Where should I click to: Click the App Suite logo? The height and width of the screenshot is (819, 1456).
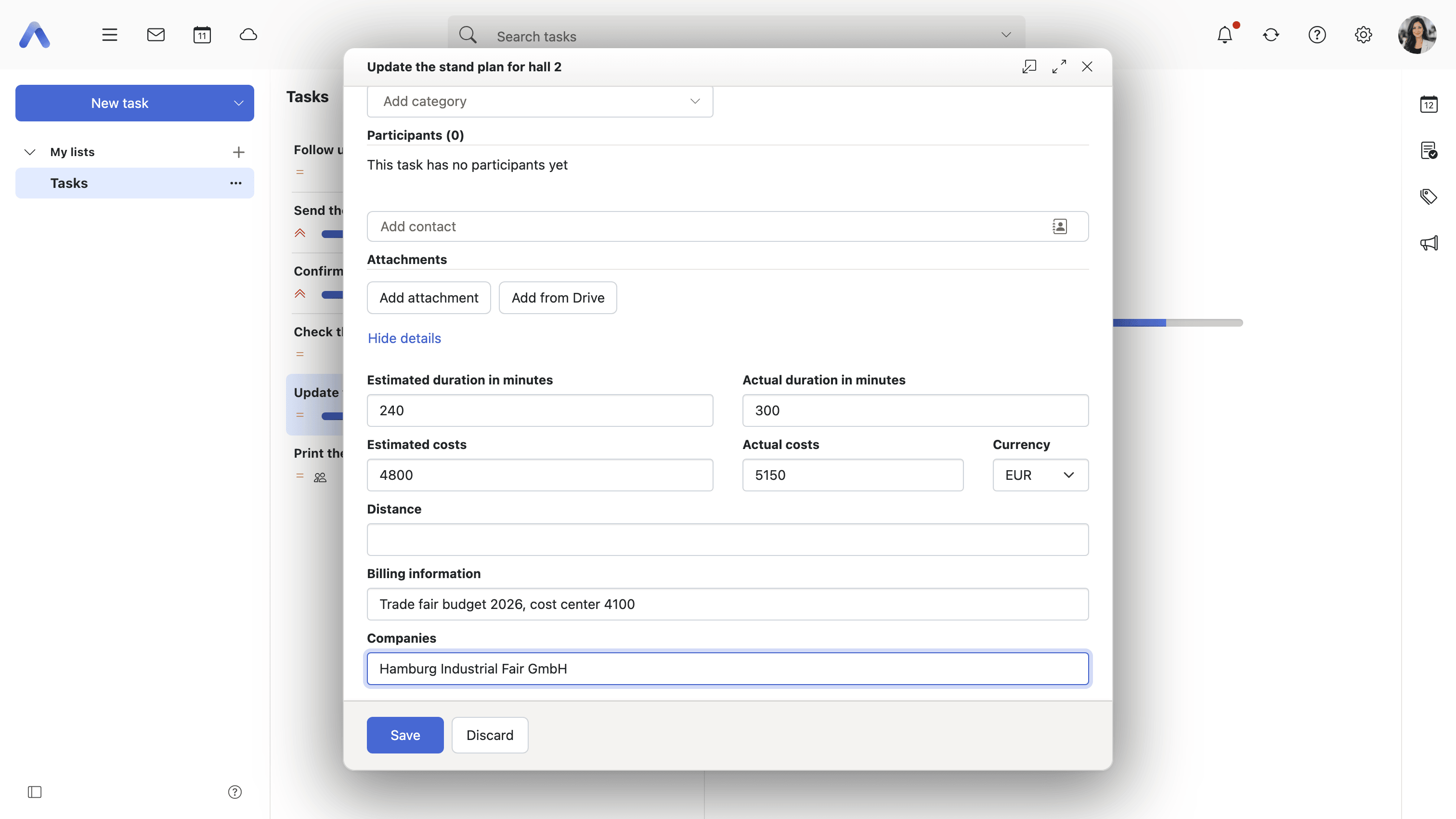35,35
